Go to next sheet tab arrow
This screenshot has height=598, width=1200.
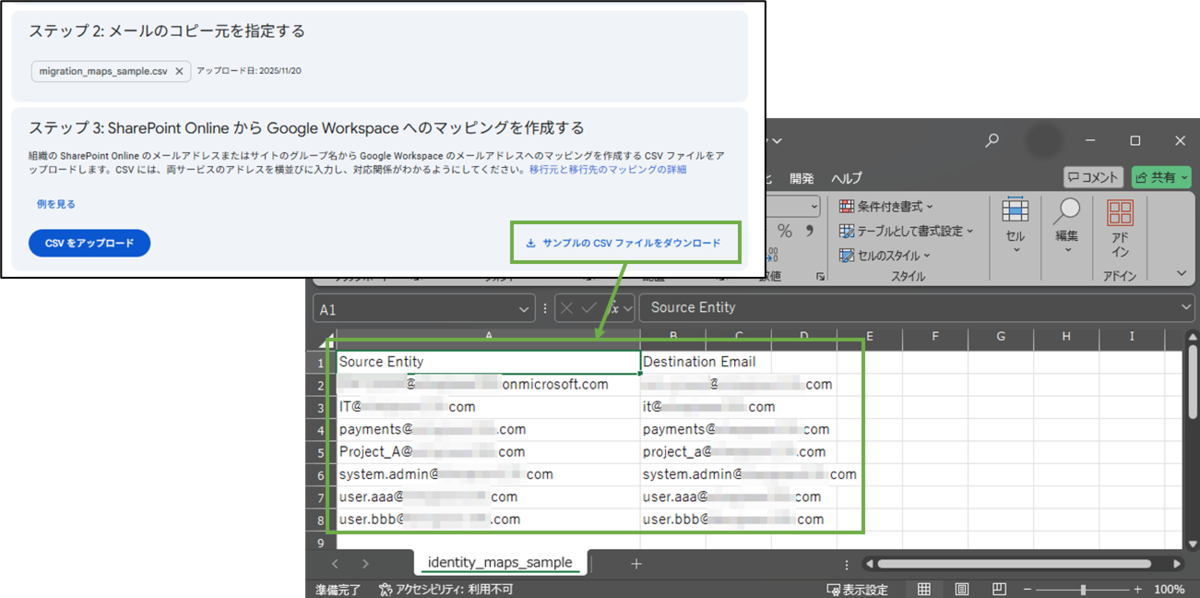click(364, 564)
